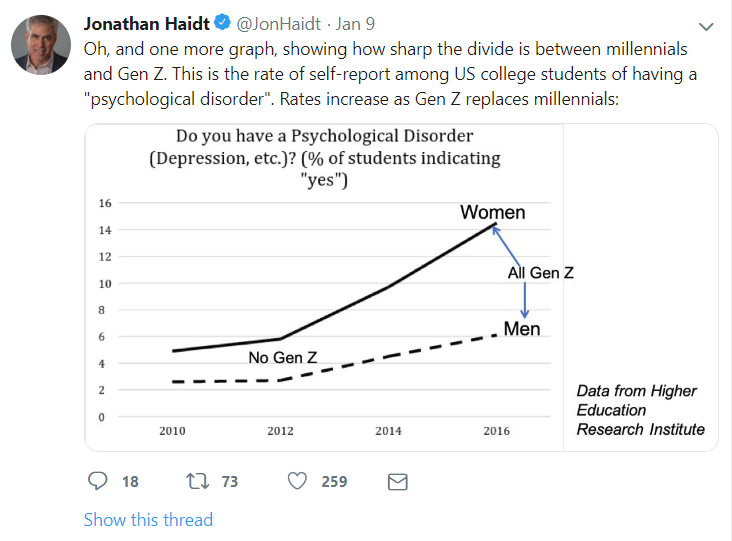
Task: Open the Jonathan Haidt display name
Action: tap(144, 23)
